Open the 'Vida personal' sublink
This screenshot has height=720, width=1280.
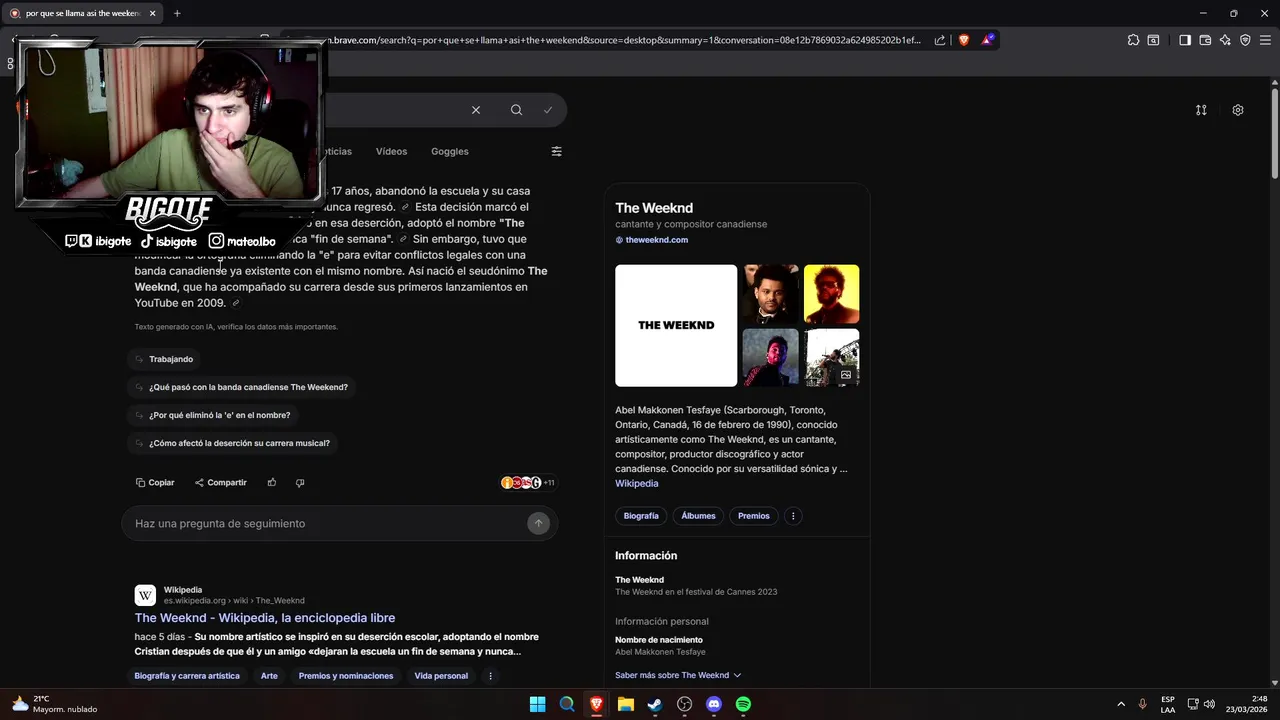pyautogui.click(x=441, y=676)
